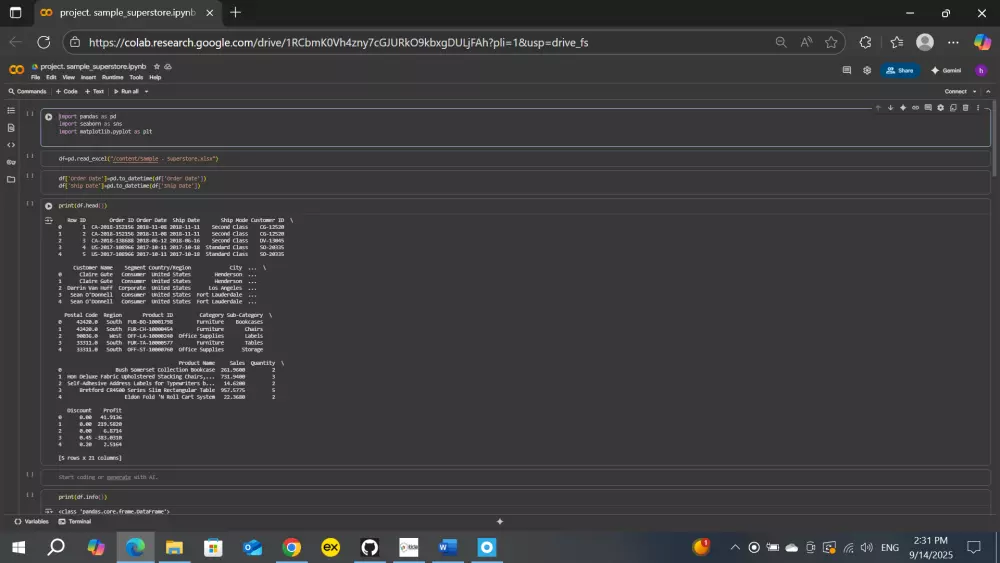The image size is (1000, 563).
Task: Move the selected cell up
Action: click(878, 108)
